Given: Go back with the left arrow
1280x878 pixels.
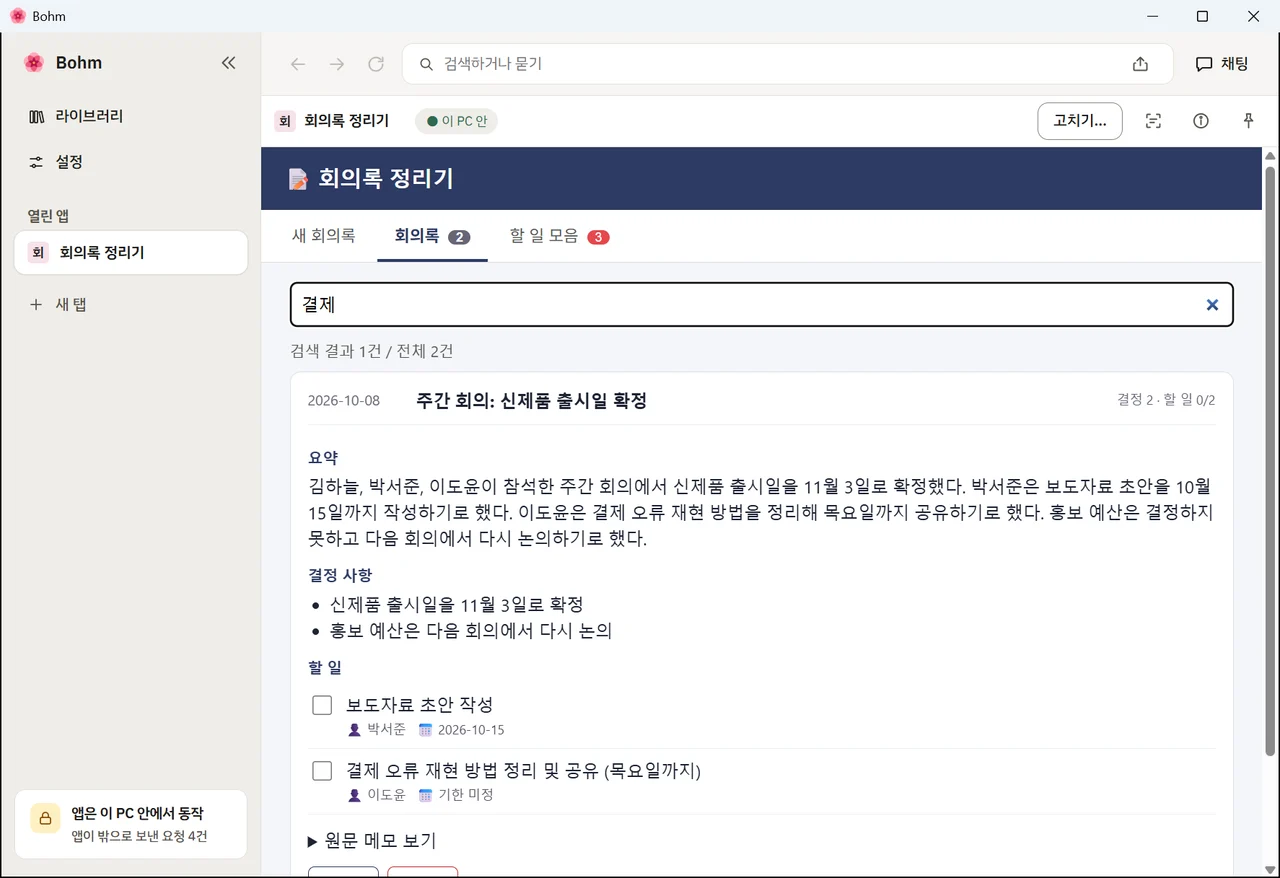Looking at the screenshot, I should click(298, 64).
